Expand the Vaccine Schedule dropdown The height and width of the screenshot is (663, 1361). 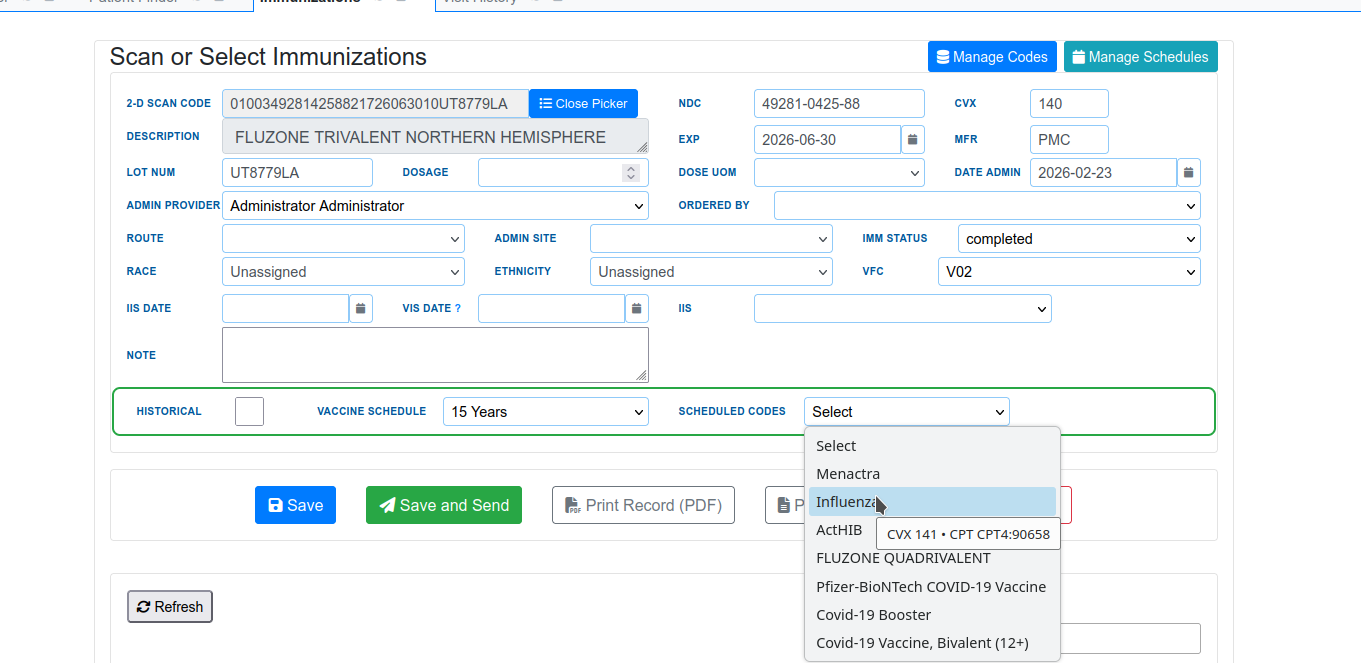[x=545, y=411]
